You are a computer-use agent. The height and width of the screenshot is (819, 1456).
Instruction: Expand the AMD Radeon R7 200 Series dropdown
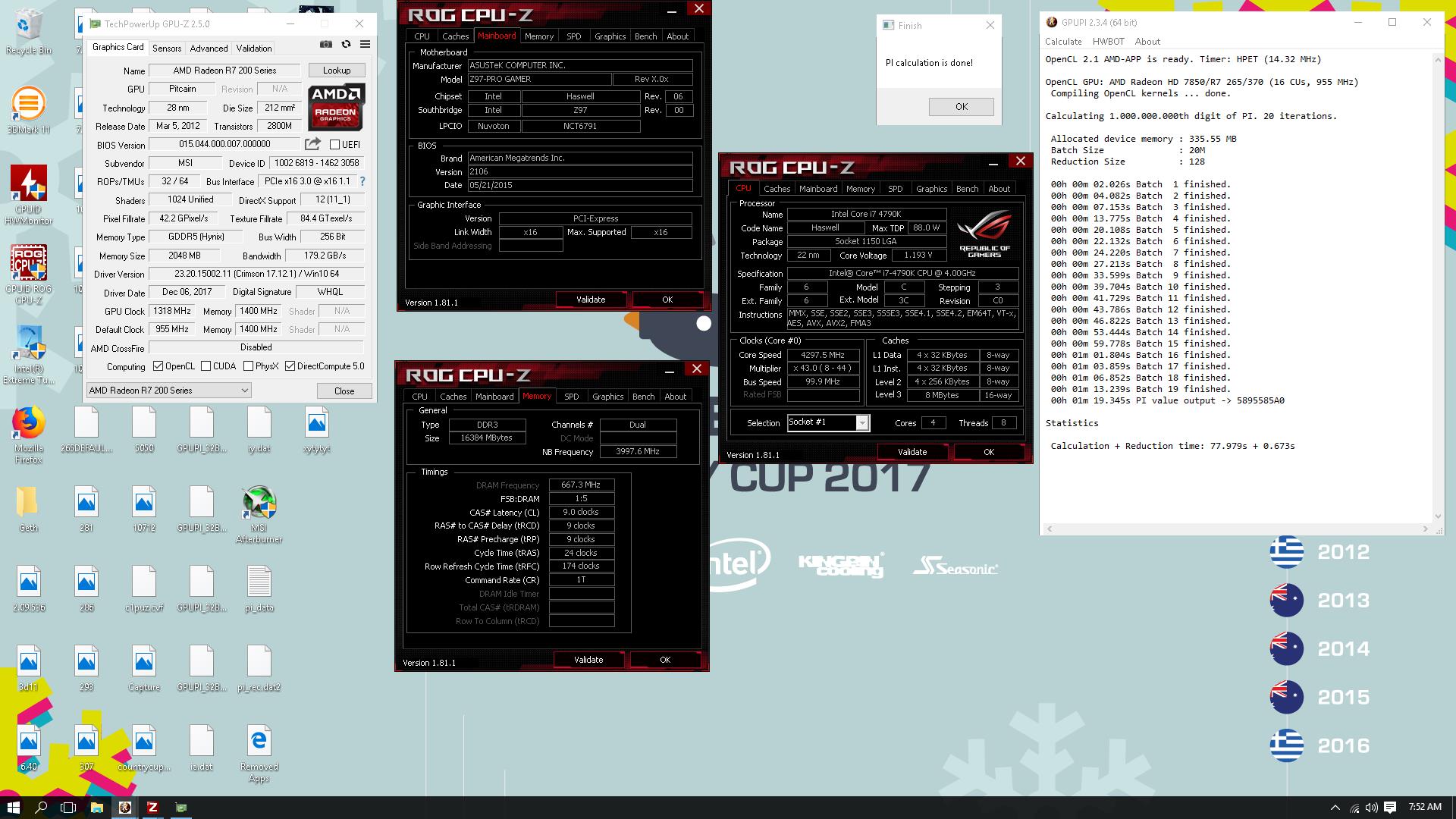tap(168, 391)
